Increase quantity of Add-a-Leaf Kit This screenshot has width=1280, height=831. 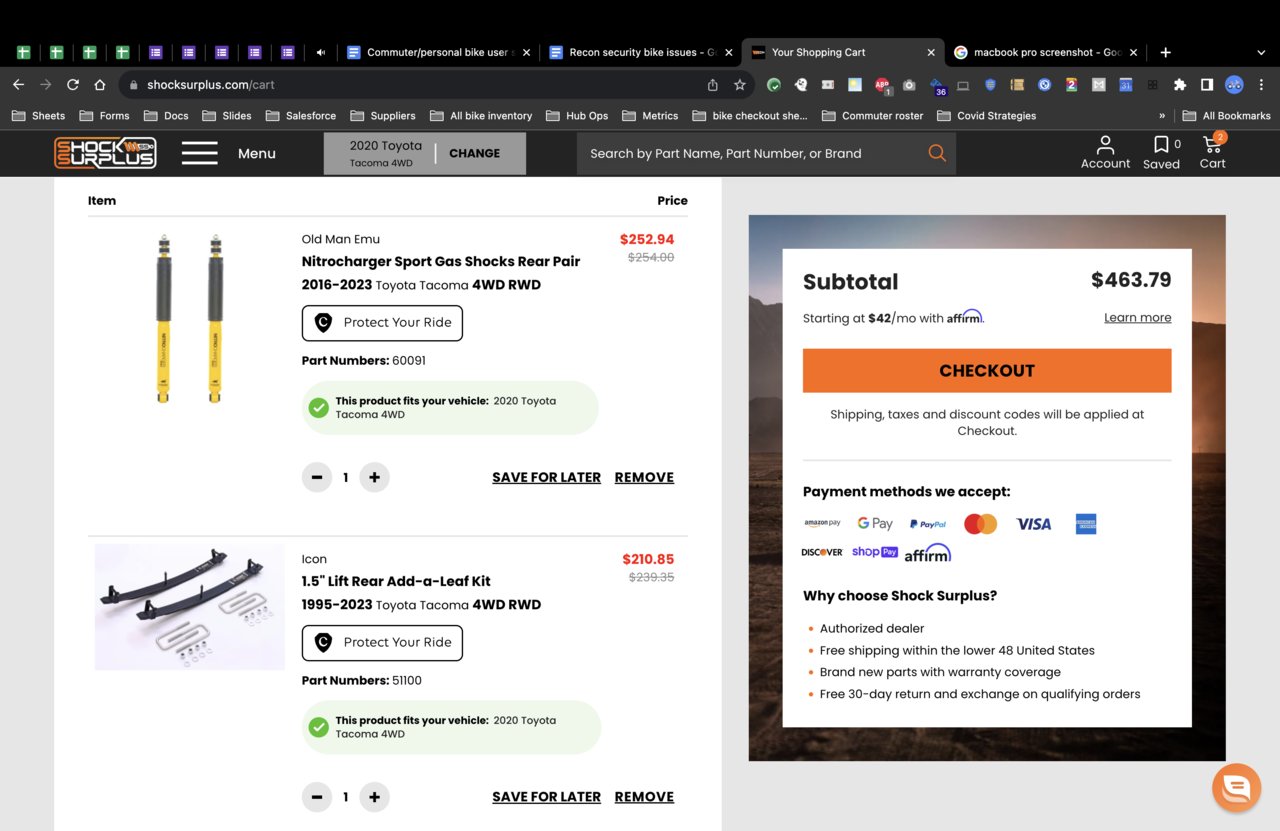click(x=374, y=797)
